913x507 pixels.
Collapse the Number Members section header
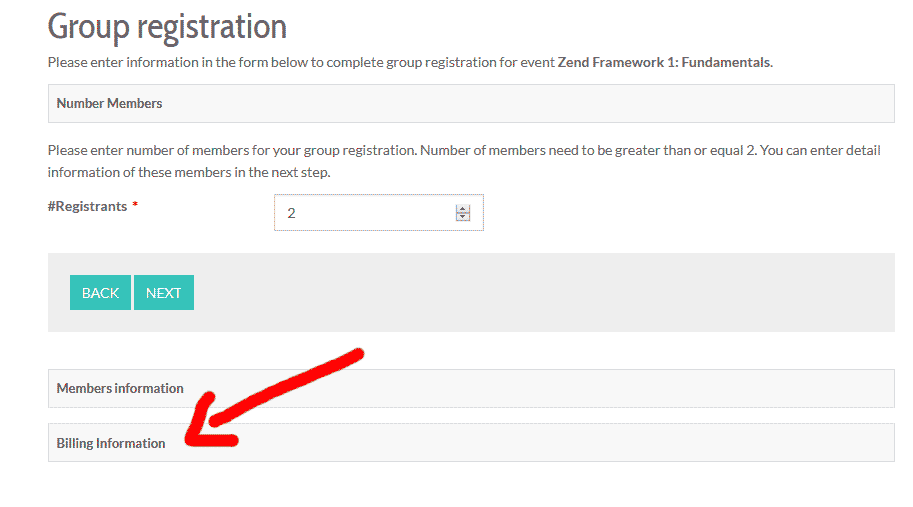[x=470, y=103]
